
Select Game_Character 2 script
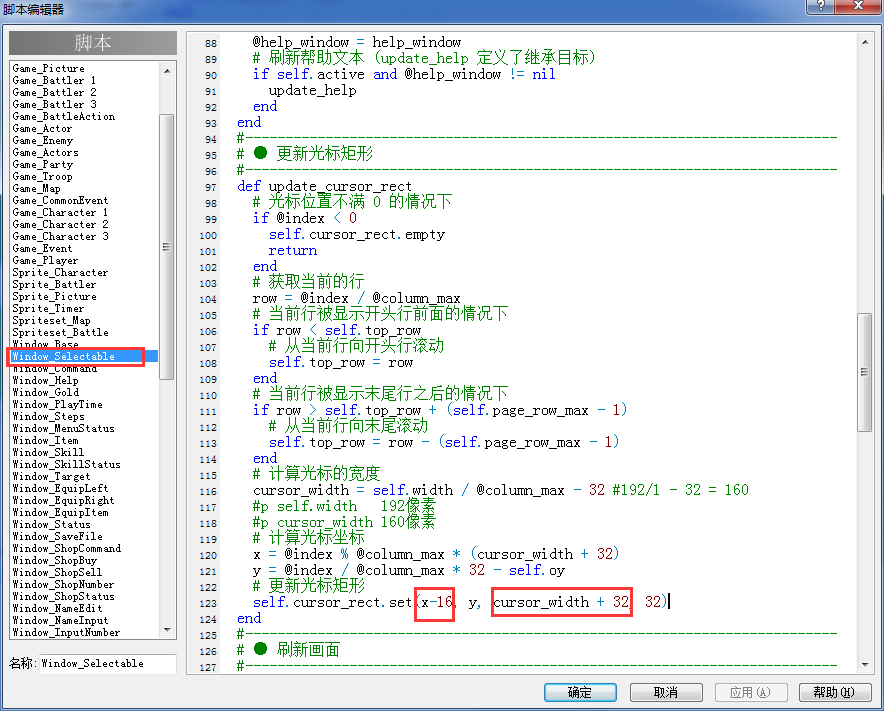[x=60, y=224]
